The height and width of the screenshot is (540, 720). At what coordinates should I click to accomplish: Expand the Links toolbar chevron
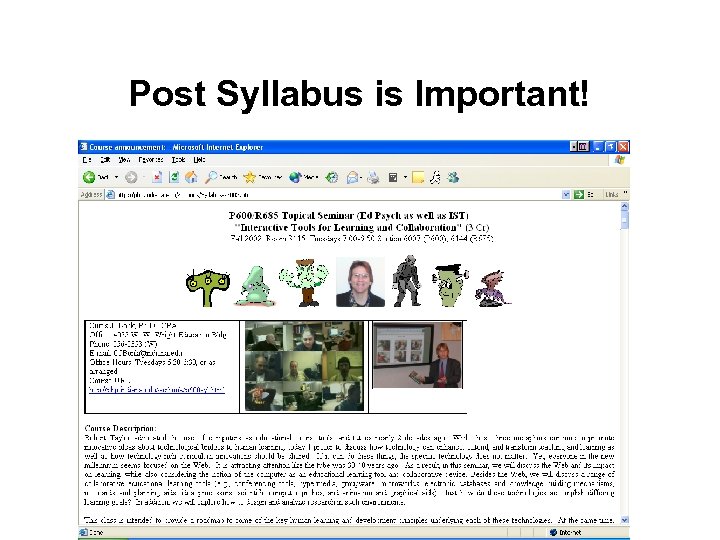pyautogui.click(x=625, y=193)
